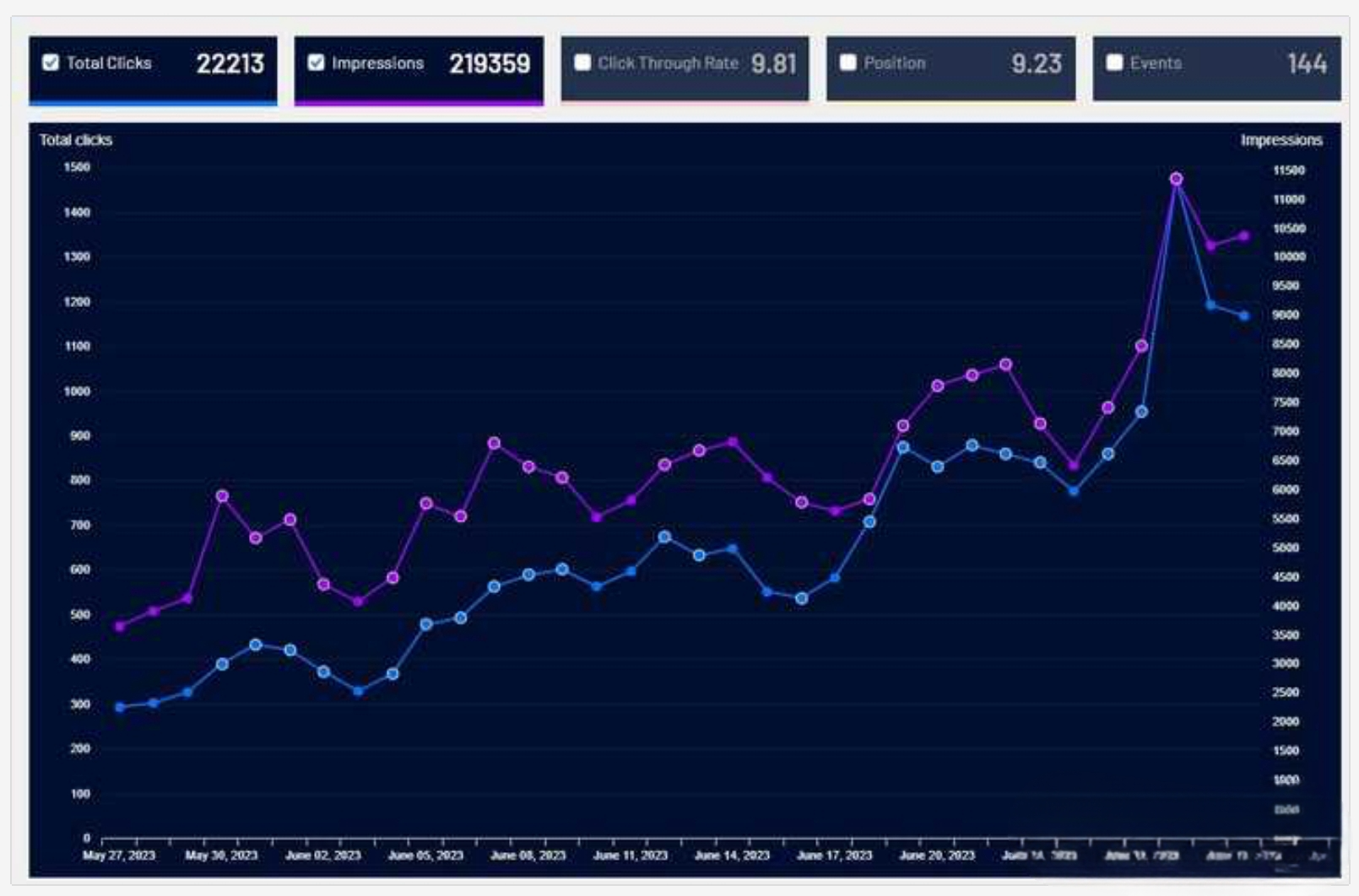This screenshot has width=1359, height=896.
Task: Enable the Click Through Rate checkbox
Action: point(582,62)
